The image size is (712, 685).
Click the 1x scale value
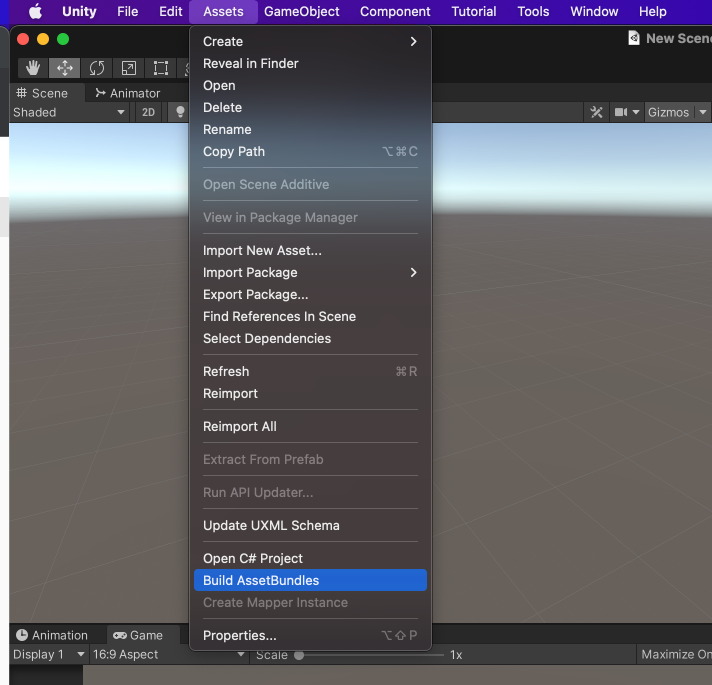pos(456,655)
